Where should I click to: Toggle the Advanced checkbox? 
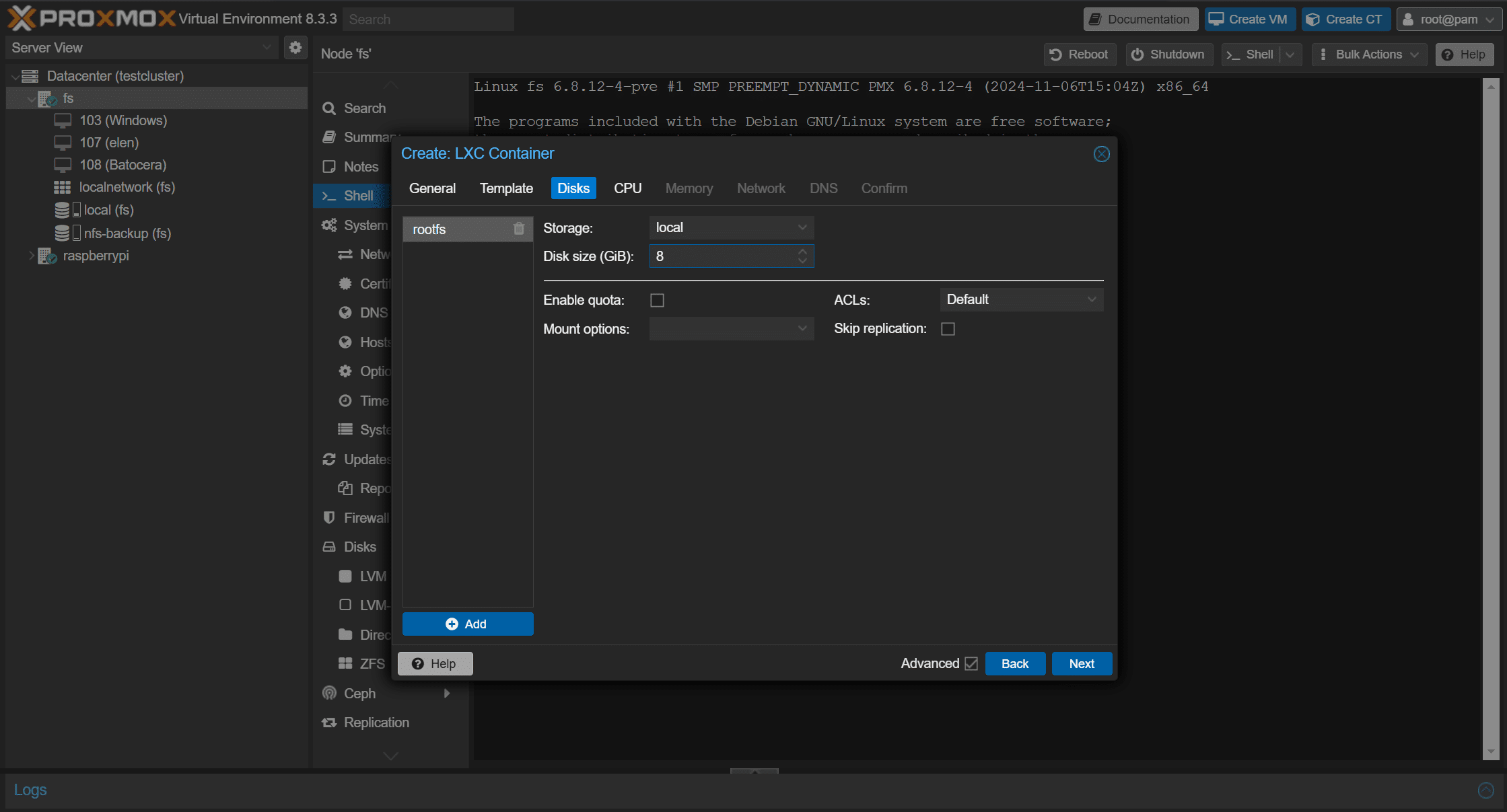[x=971, y=663]
